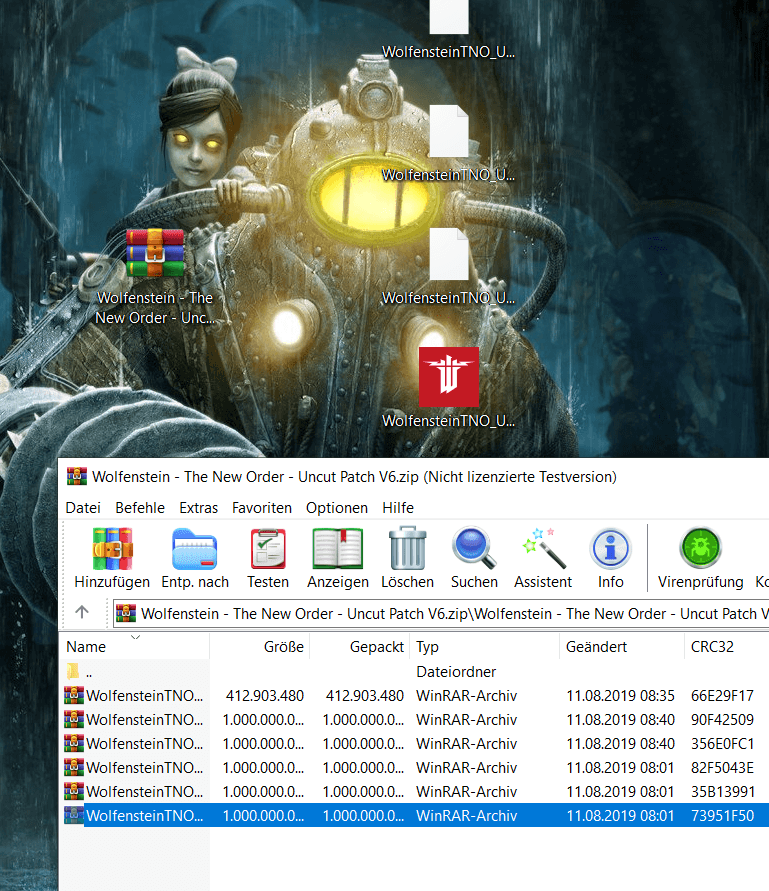Select the parent folder '..' row
Image resolution: width=769 pixels, height=891 pixels.
tap(413, 672)
